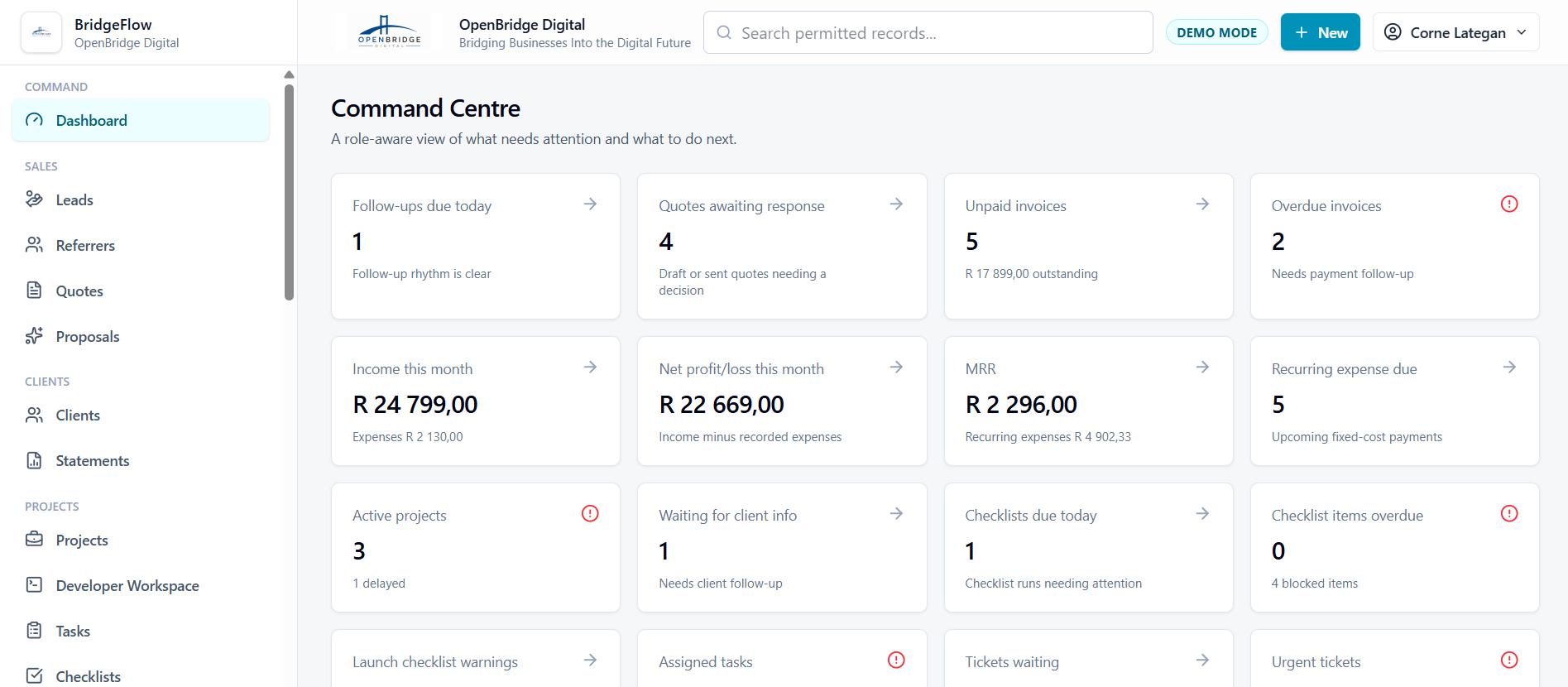Click "Expenses R 2 130,00" text

coord(407,437)
